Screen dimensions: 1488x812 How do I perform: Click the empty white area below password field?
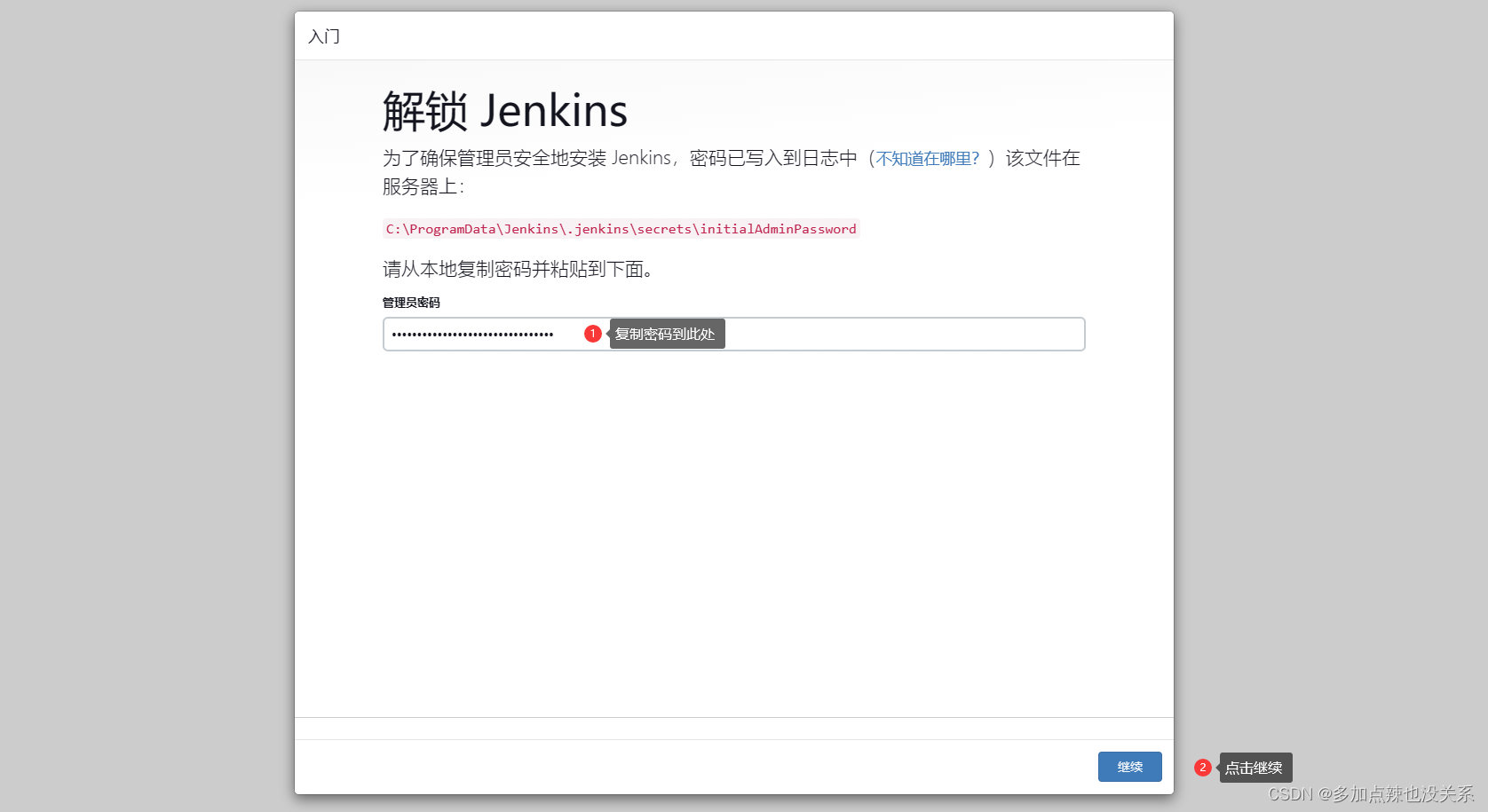(733, 532)
